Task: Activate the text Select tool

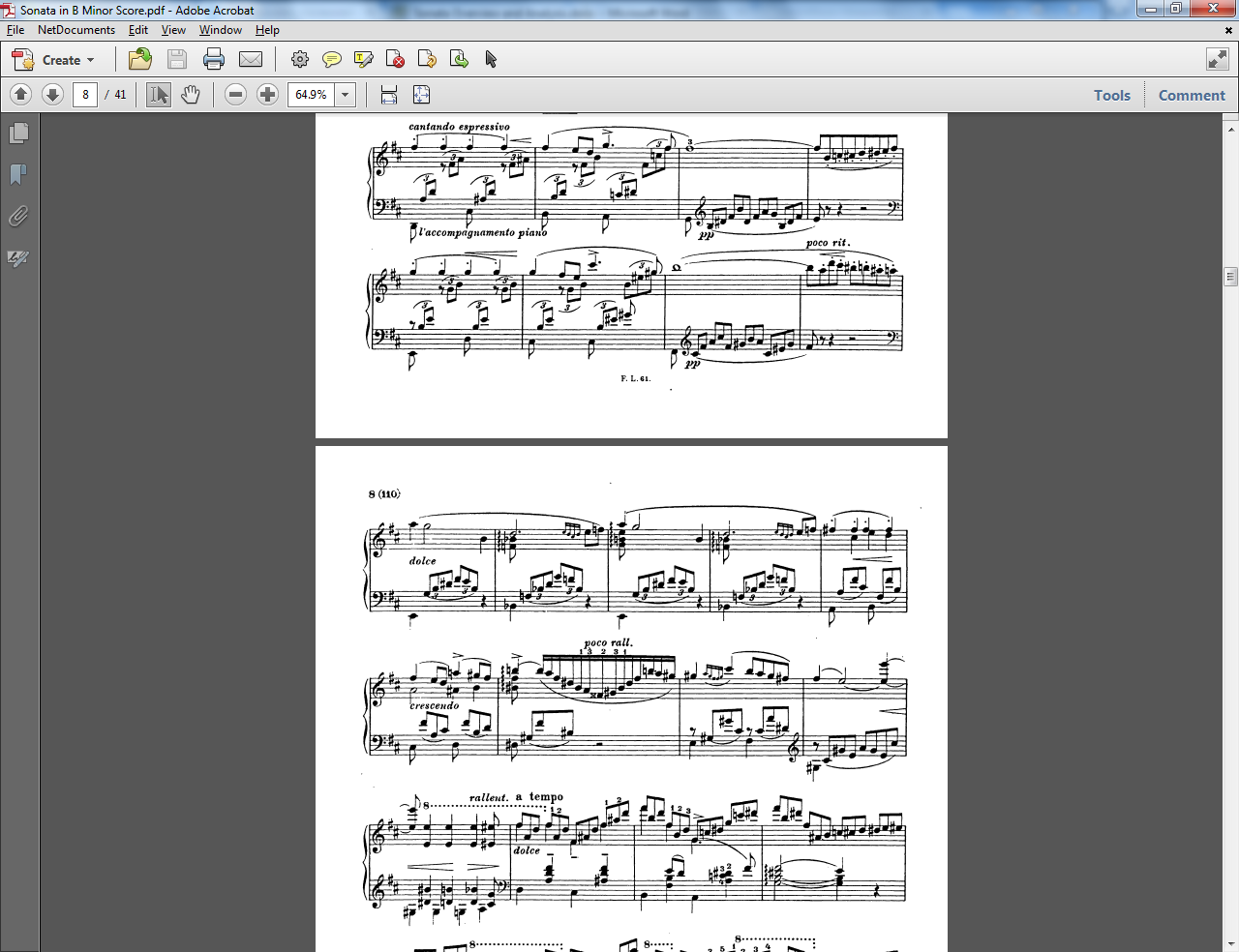Action: (159, 95)
